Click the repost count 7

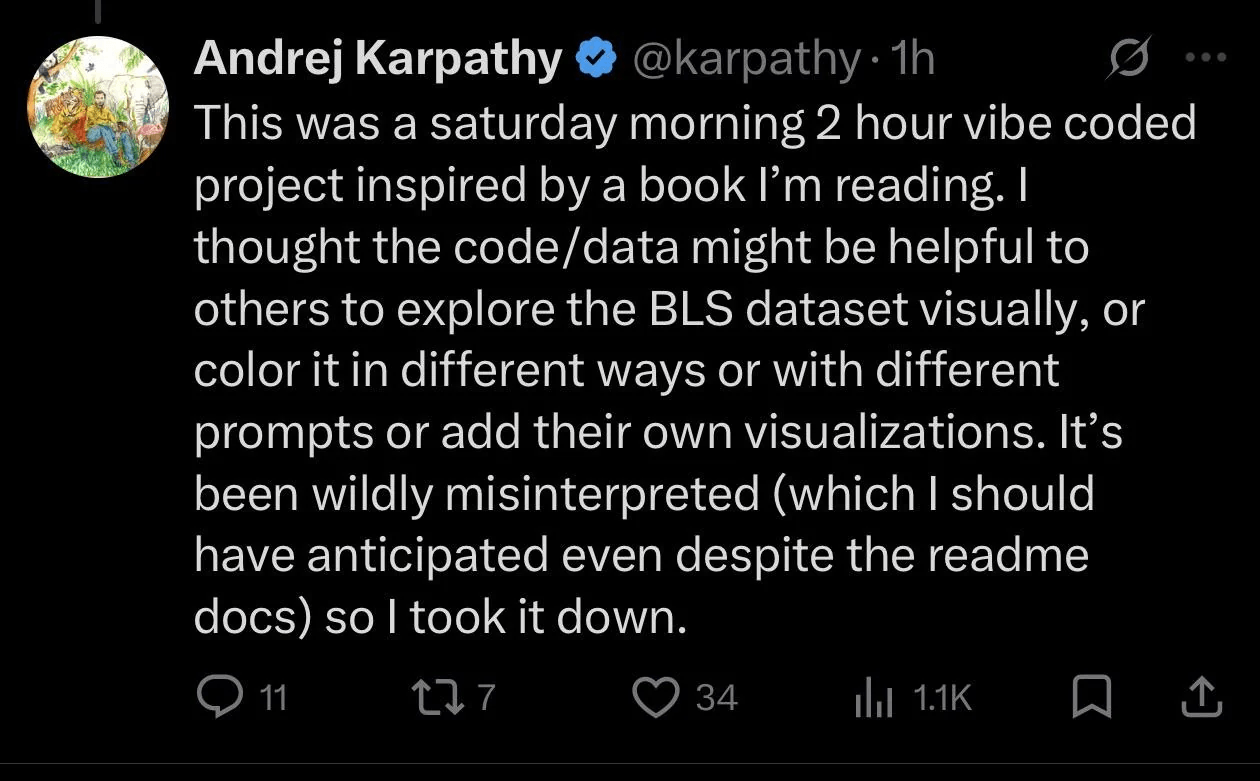(485, 697)
